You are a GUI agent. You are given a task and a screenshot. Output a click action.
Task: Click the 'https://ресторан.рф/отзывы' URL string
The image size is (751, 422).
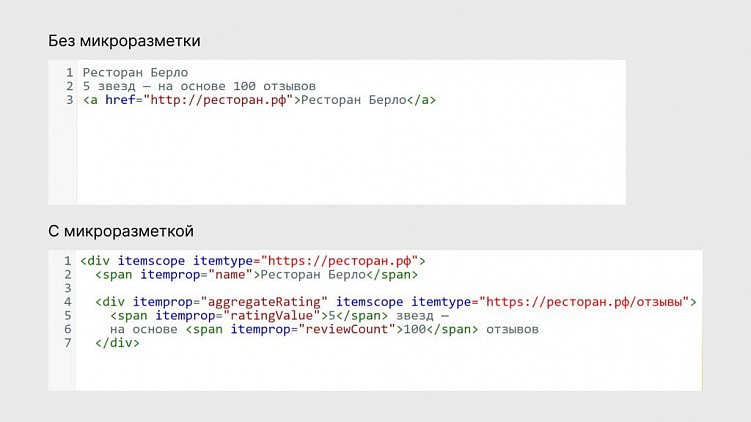coord(587,302)
